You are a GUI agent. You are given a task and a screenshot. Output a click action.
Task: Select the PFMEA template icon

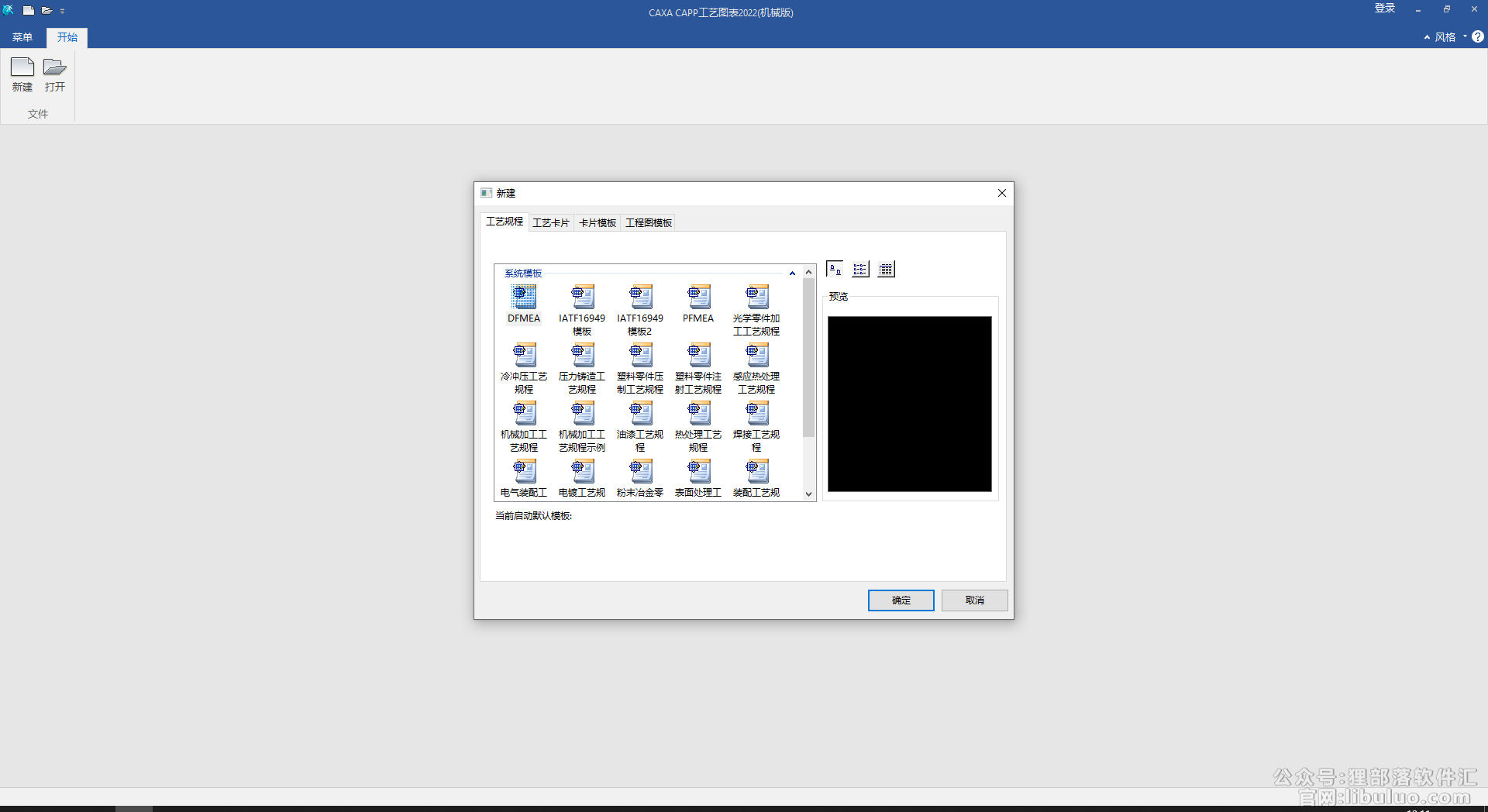tap(698, 297)
